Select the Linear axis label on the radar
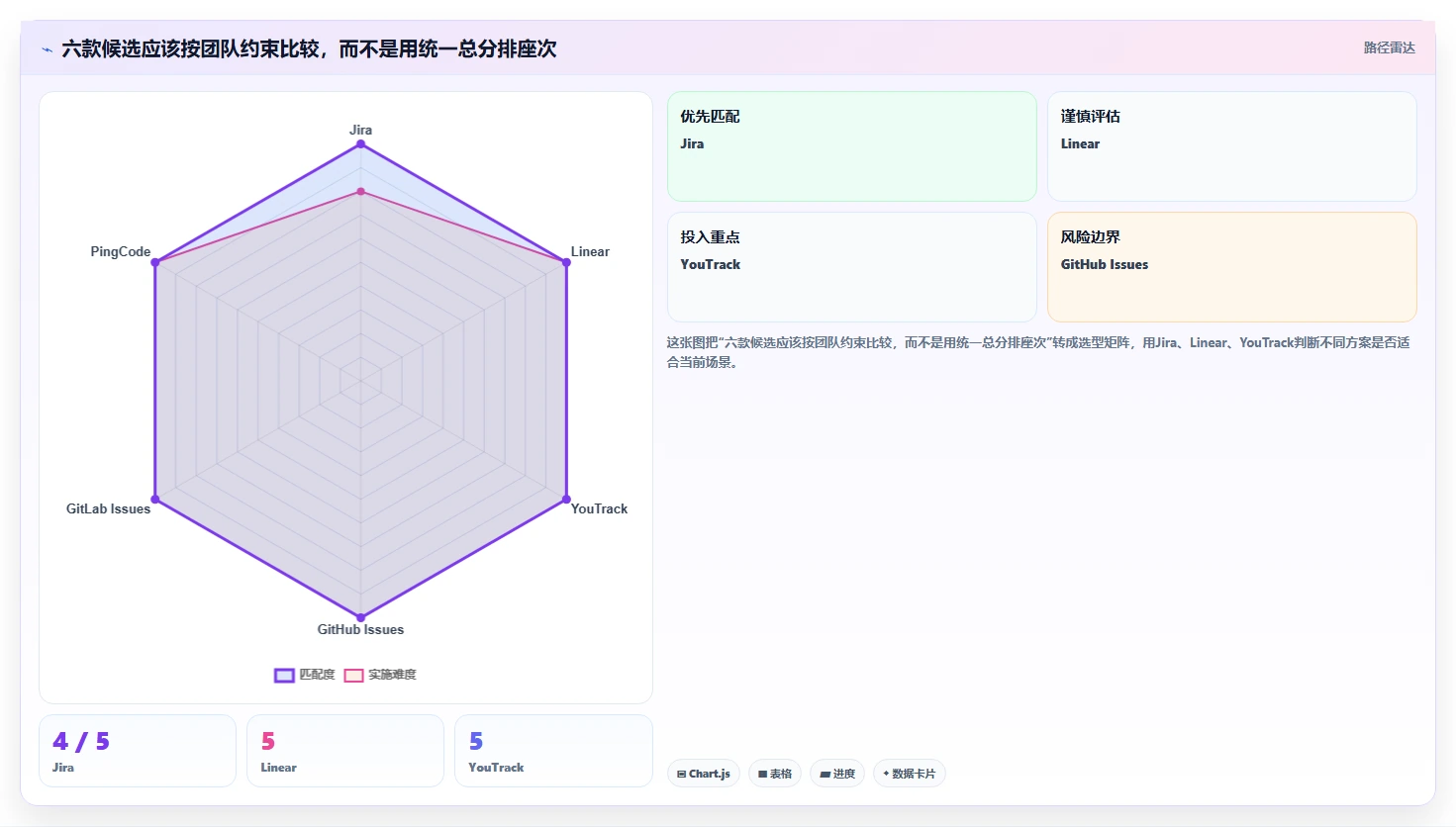 pos(590,251)
